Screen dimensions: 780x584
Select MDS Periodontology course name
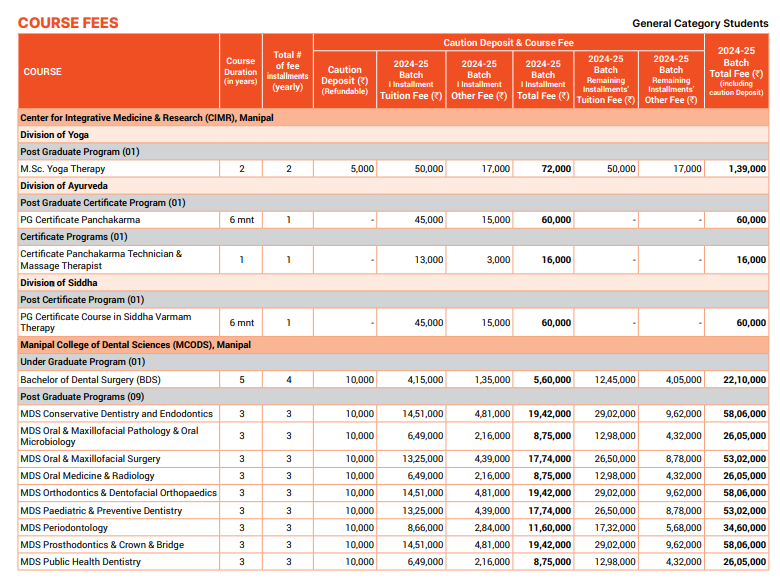64,528
